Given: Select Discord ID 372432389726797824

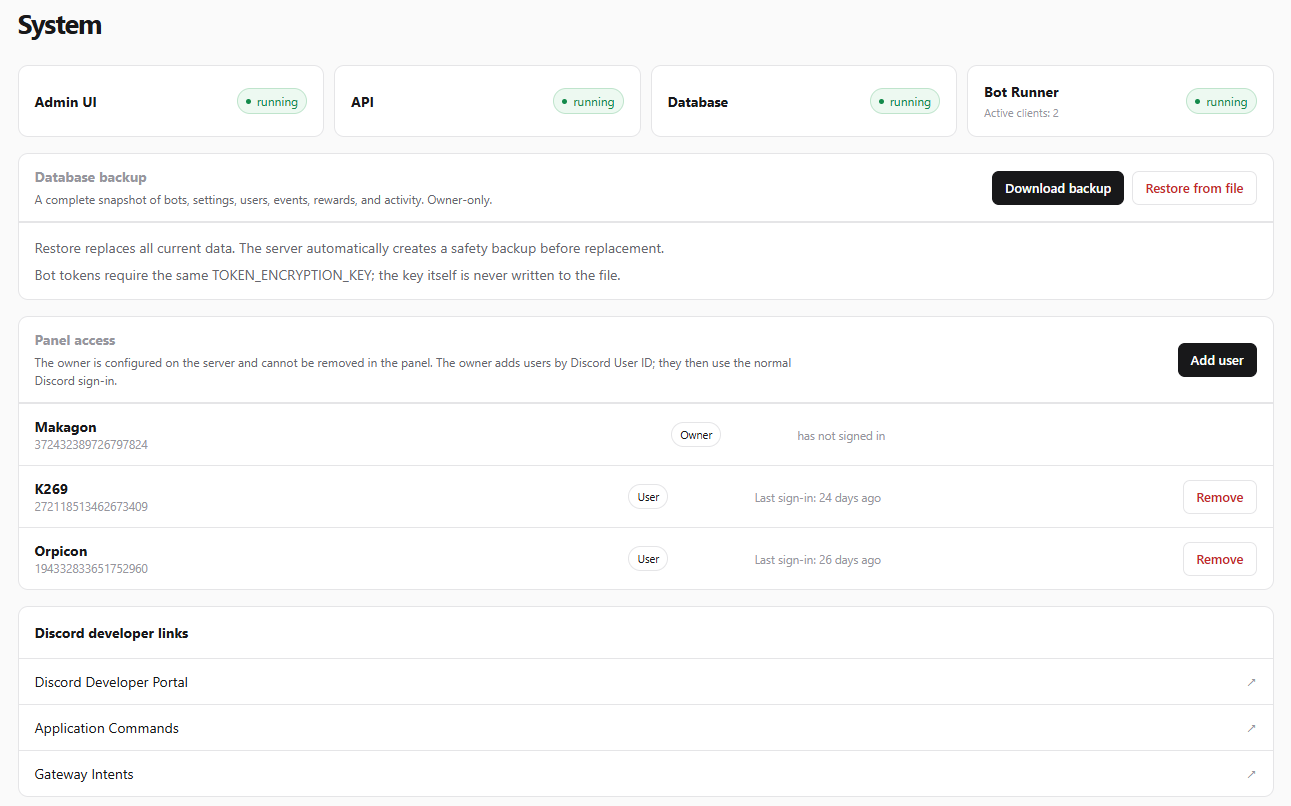Looking at the screenshot, I should click(x=91, y=444).
